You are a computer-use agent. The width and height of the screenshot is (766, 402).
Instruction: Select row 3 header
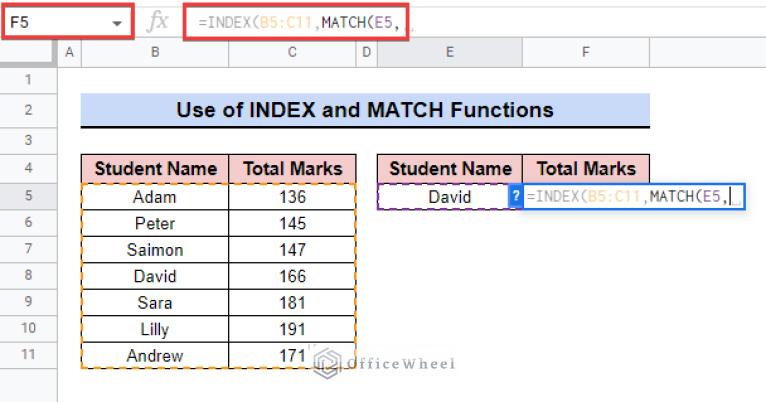(x=28, y=141)
